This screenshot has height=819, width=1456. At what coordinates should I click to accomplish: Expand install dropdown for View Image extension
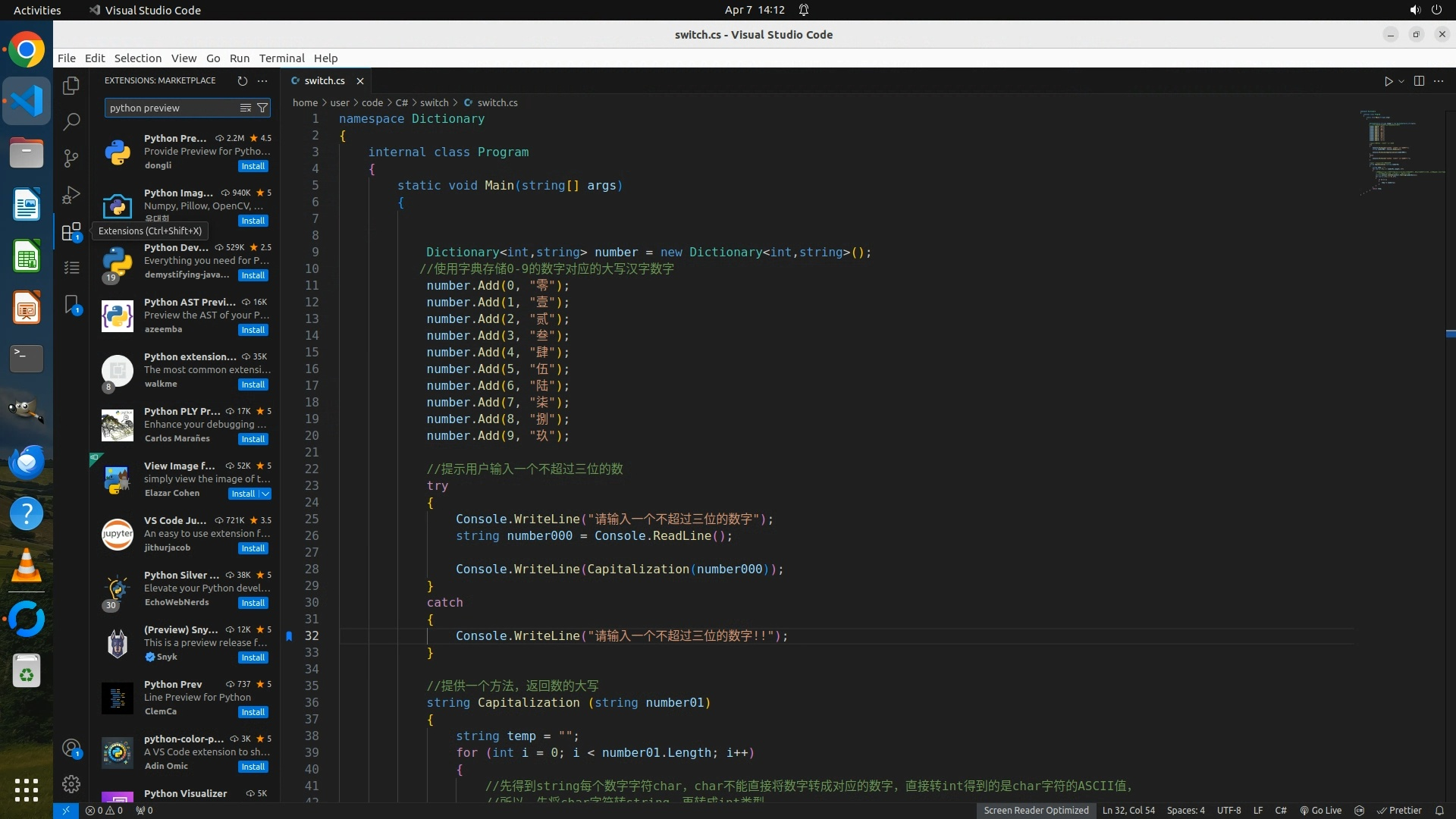click(265, 494)
